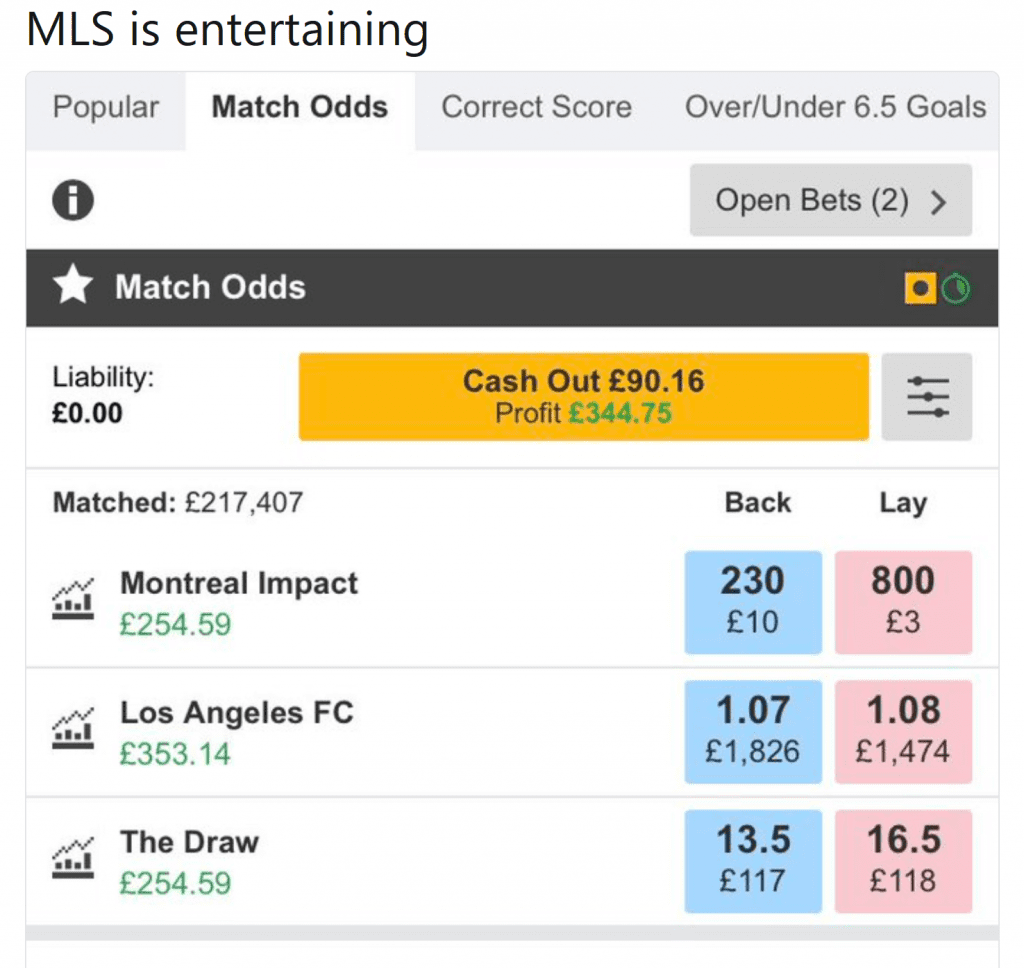
Task: Back Los Angeles FC at 1.07
Action: 753,731
